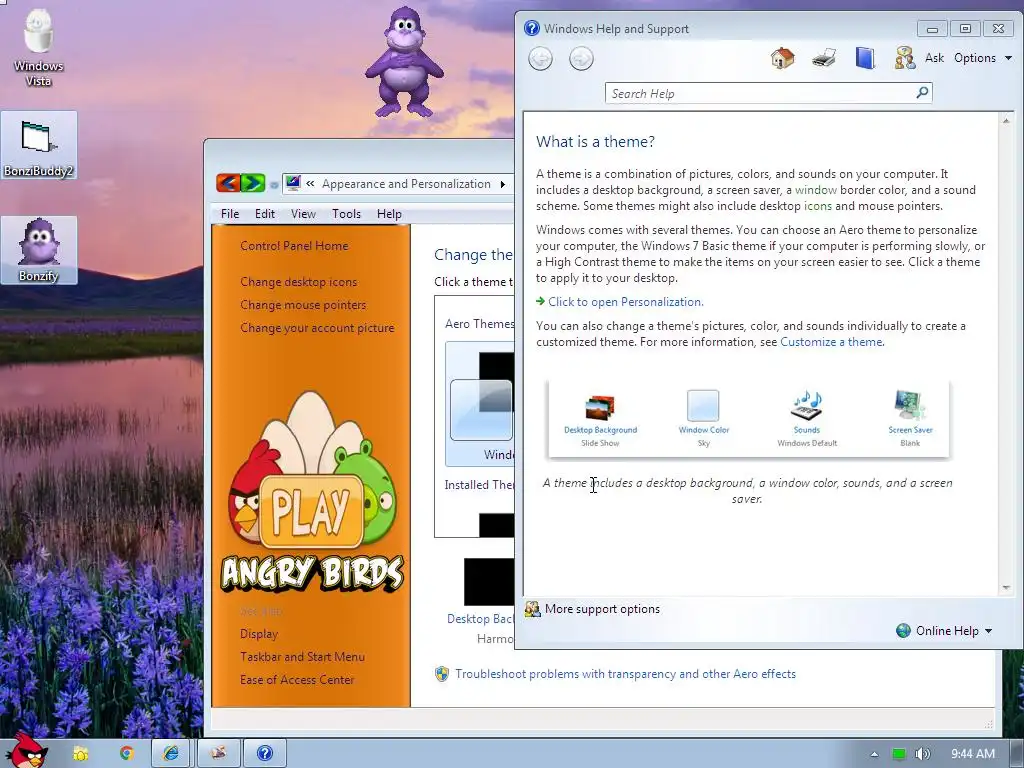Open the File menu
Screen dimensions: 1024x768
(230, 214)
